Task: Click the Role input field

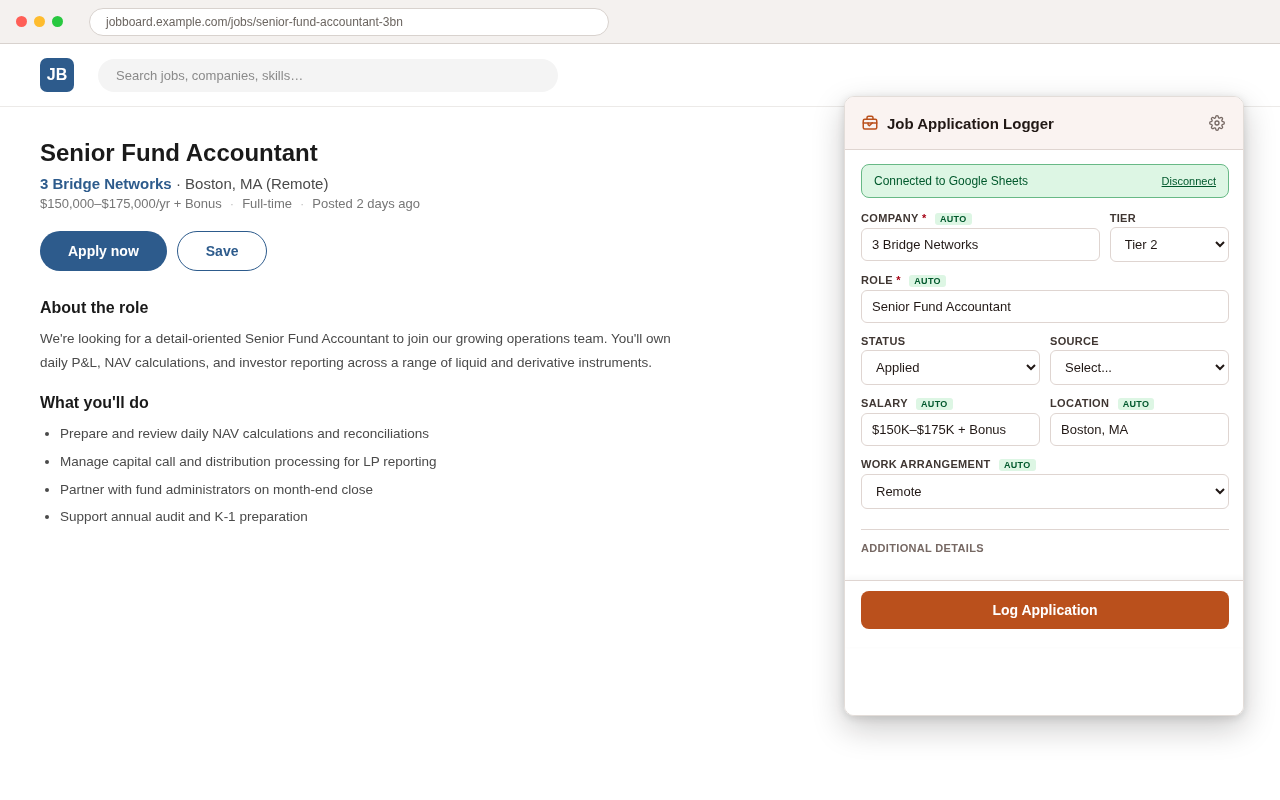Action: [x=1045, y=307]
